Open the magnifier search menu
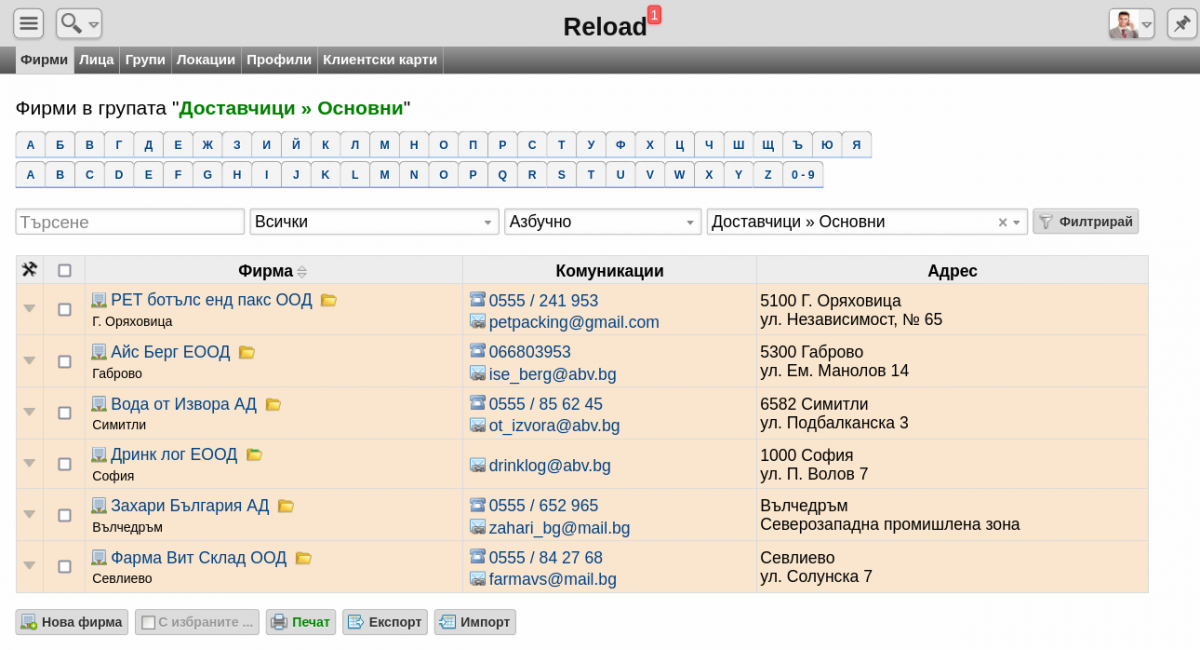 pyautogui.click(x=79, y=23)
